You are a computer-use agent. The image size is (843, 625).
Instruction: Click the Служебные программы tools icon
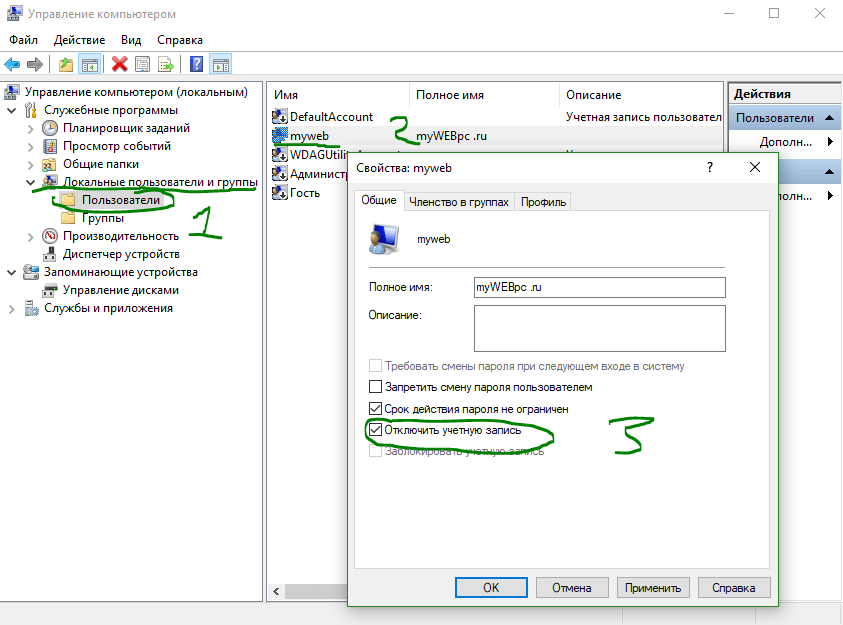click(31, 110)
